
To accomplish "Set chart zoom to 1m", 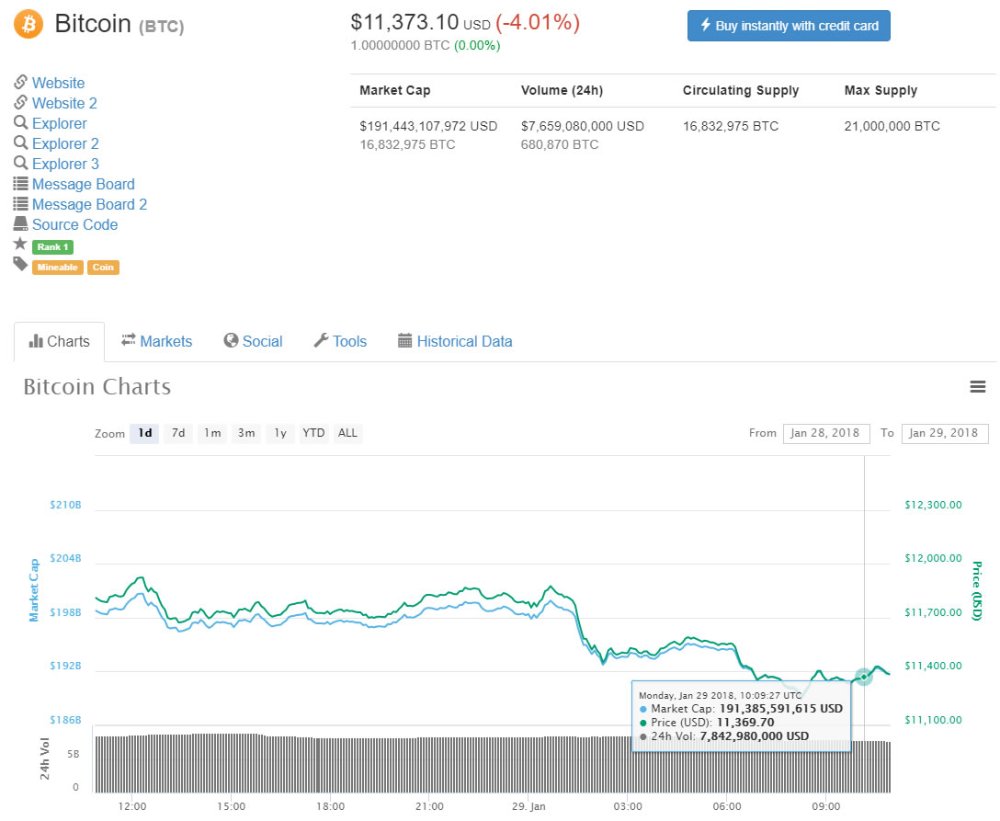I will [x=212, y=433].
